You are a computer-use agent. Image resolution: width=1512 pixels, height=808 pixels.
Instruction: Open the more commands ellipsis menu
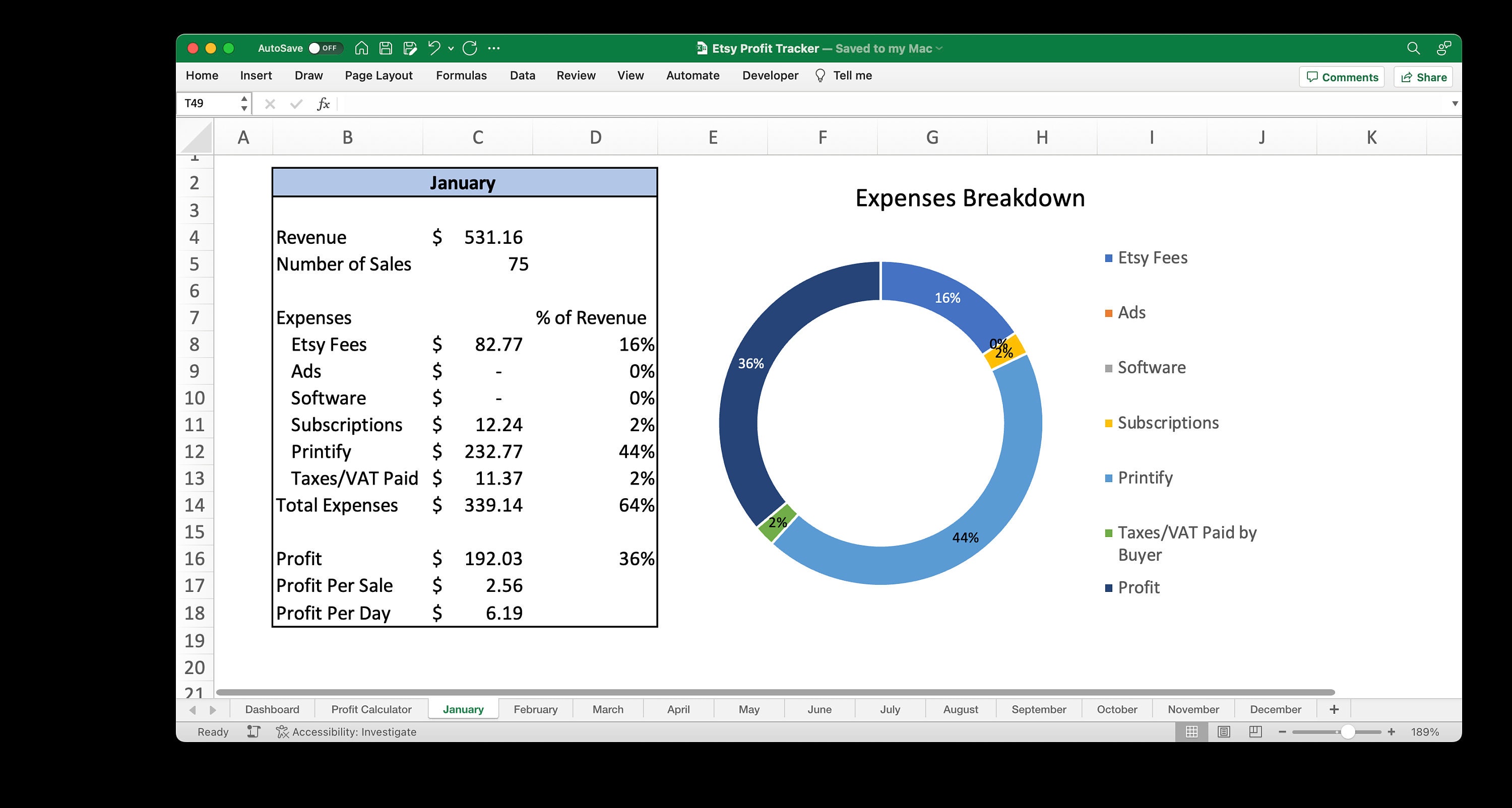tap(493, 48)
